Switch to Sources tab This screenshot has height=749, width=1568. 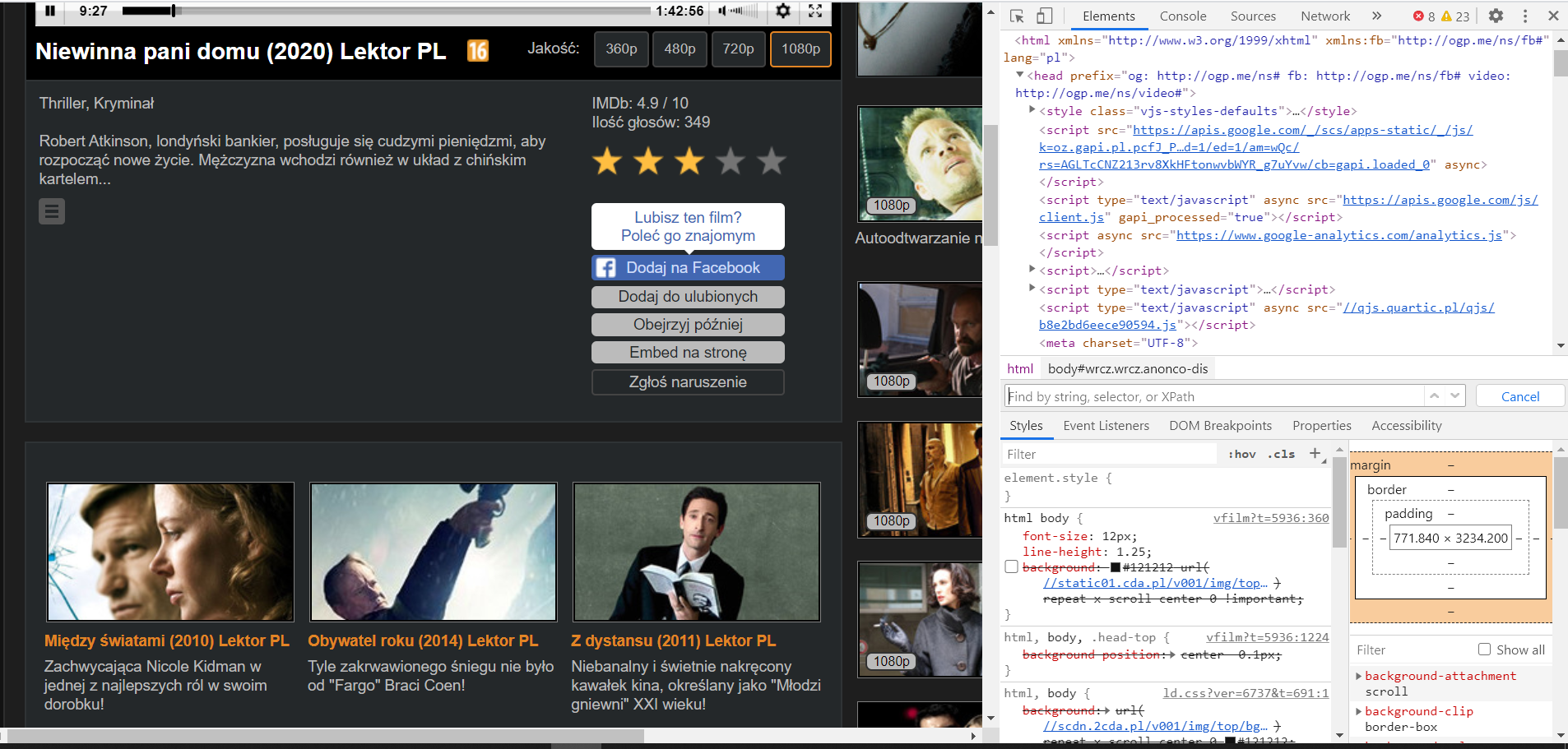1253,16
